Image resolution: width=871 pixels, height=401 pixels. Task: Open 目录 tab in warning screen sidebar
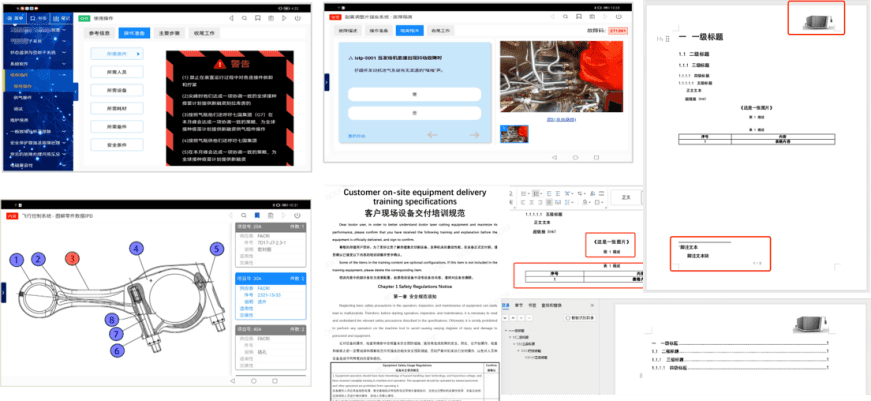coord(14,18)
